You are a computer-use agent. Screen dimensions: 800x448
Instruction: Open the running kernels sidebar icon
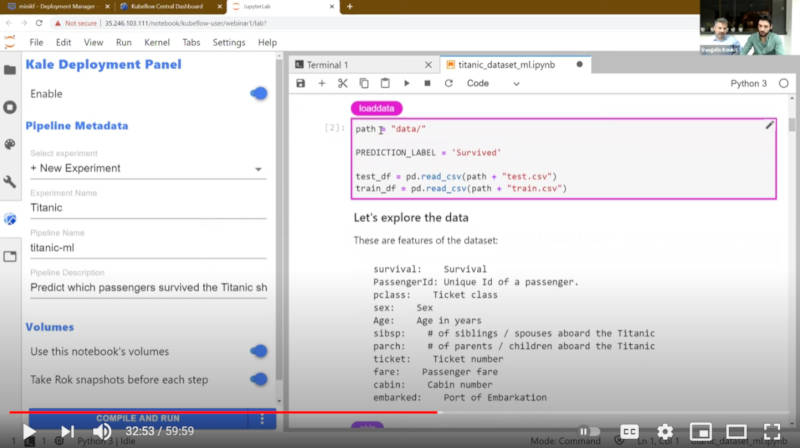[x=10, y=107]
